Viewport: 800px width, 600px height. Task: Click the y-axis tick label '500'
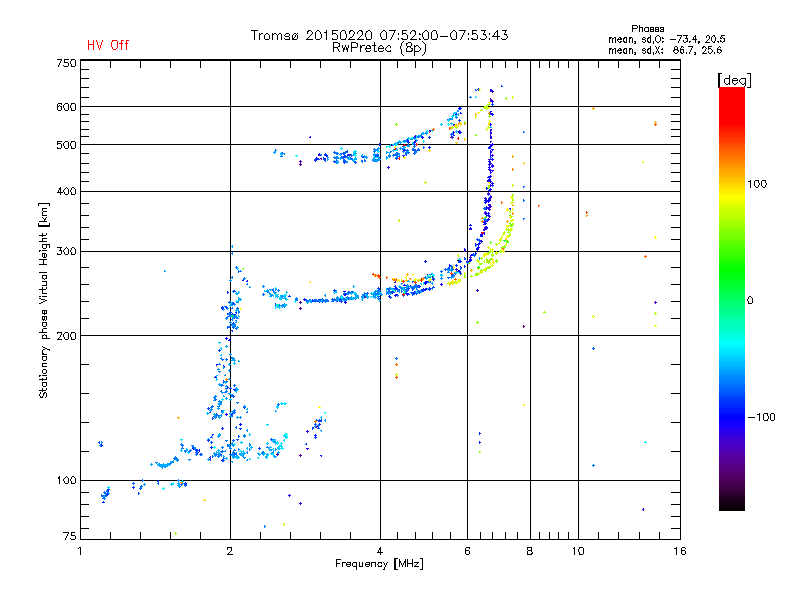[66, 145]
